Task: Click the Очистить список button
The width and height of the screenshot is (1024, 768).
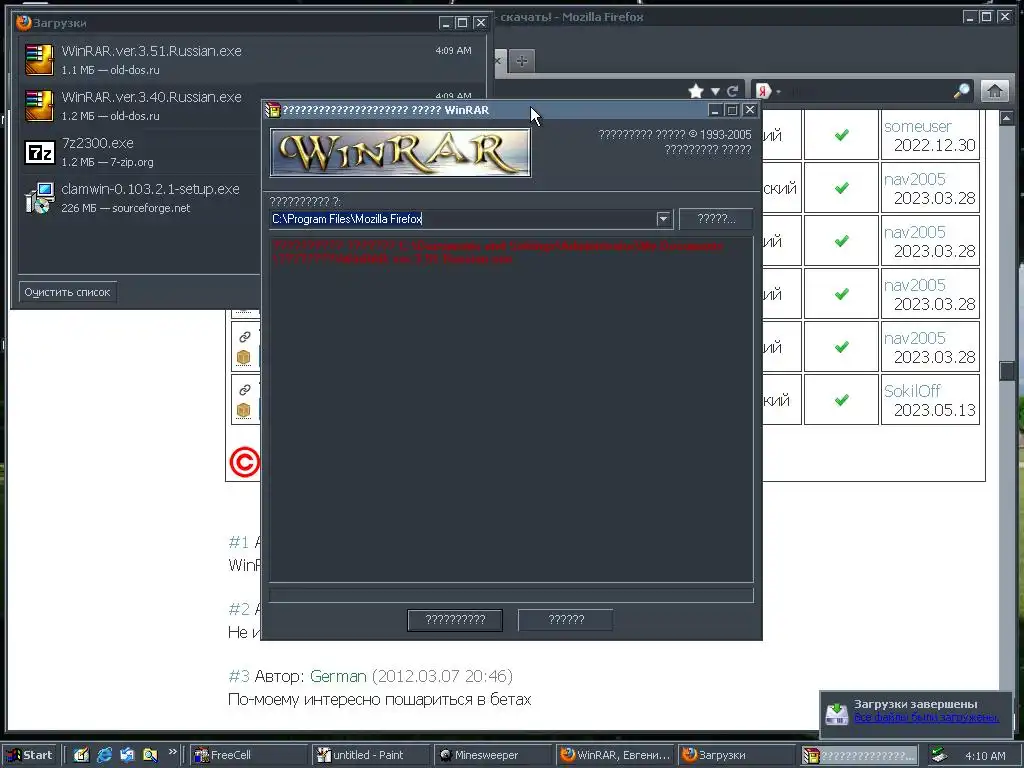Action: coord(67,292)
